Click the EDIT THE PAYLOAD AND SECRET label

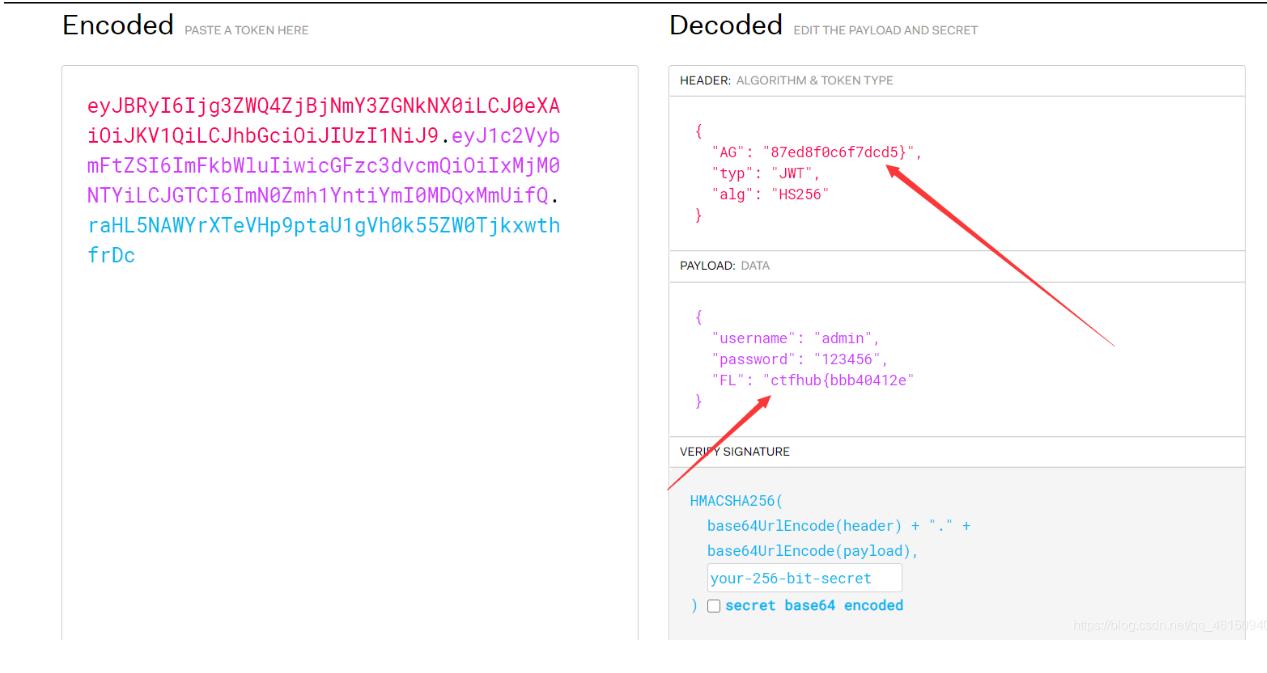coord(886,30)
